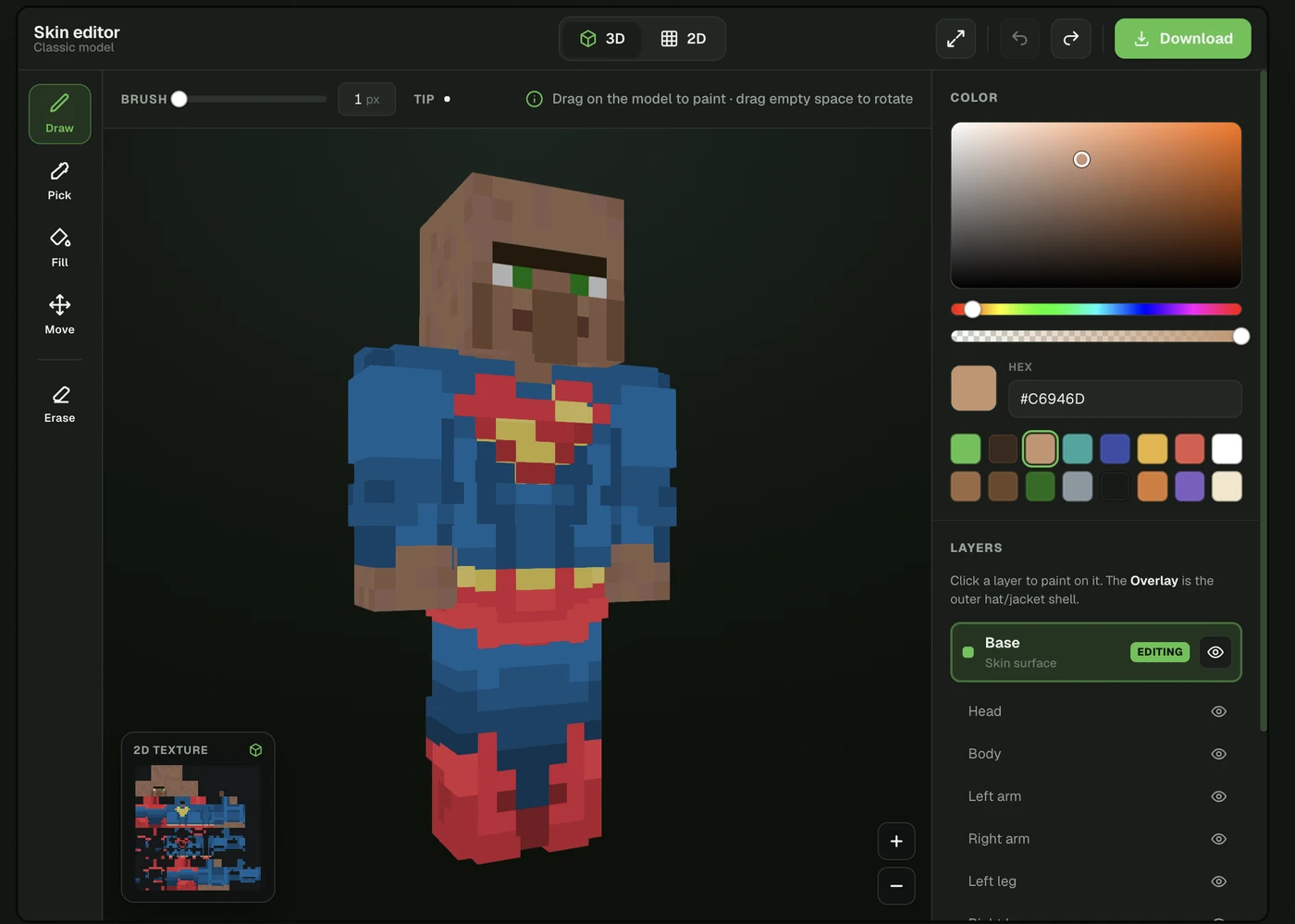Hide the Left leg layer
Image resolution: width=1295 pixels, height=924 pixels.
click(x=1218, y=881)
